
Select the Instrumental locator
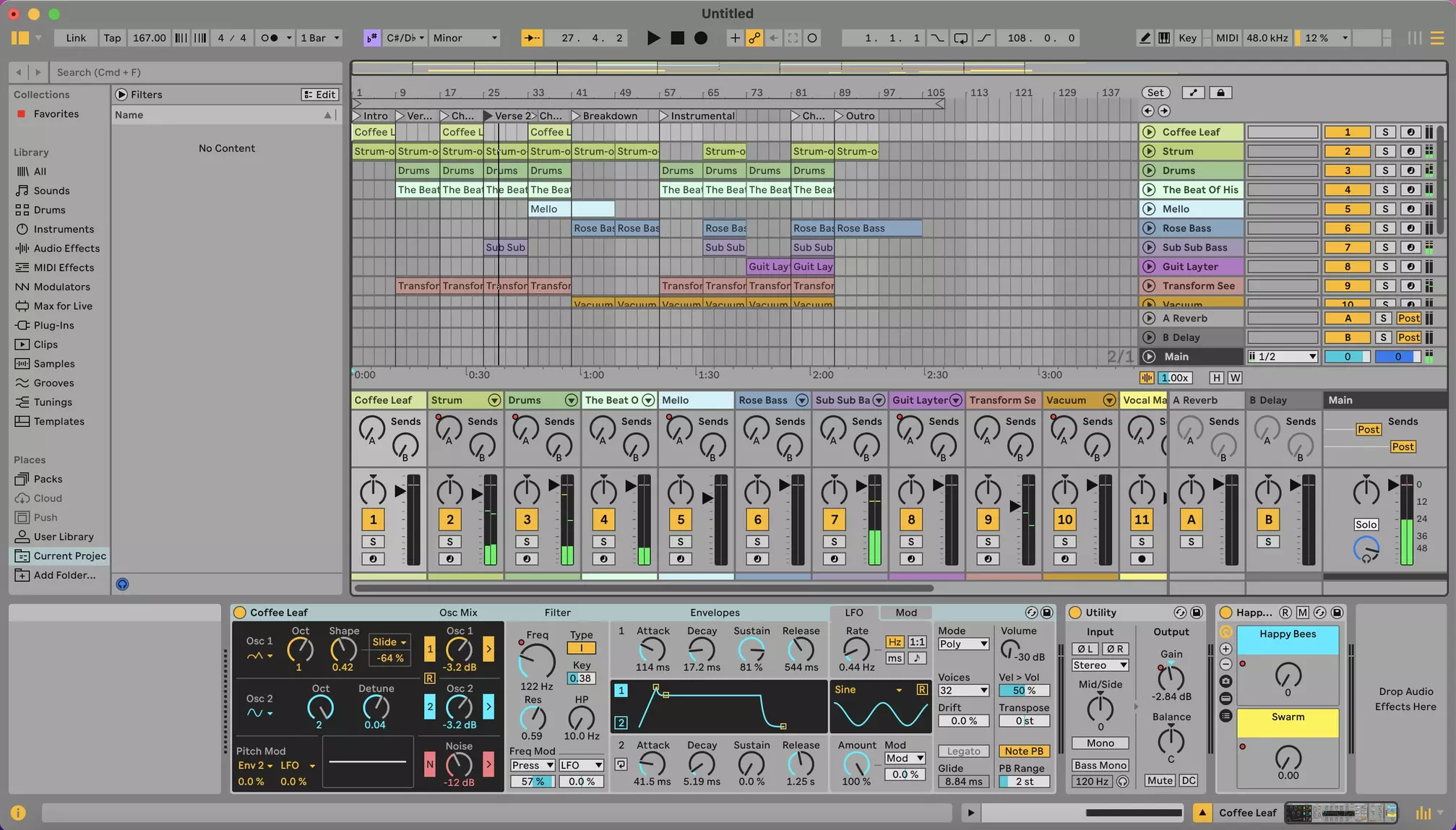click(x=697, y=116)
